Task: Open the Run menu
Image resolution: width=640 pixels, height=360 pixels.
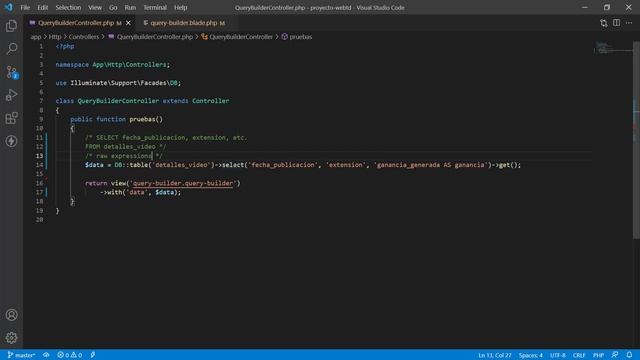Action: click(x=130, y=7)
